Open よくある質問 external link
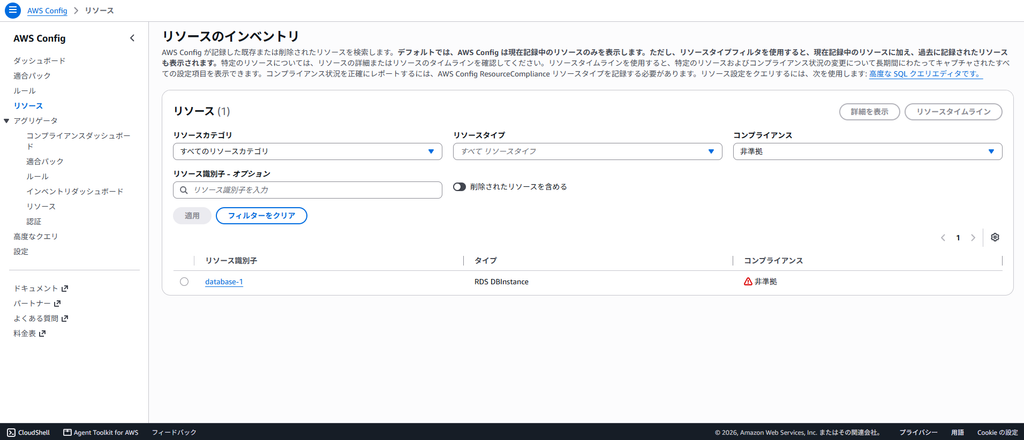Screen dimensions: 1024x440 pyautogui.click(x=40, y=318)
